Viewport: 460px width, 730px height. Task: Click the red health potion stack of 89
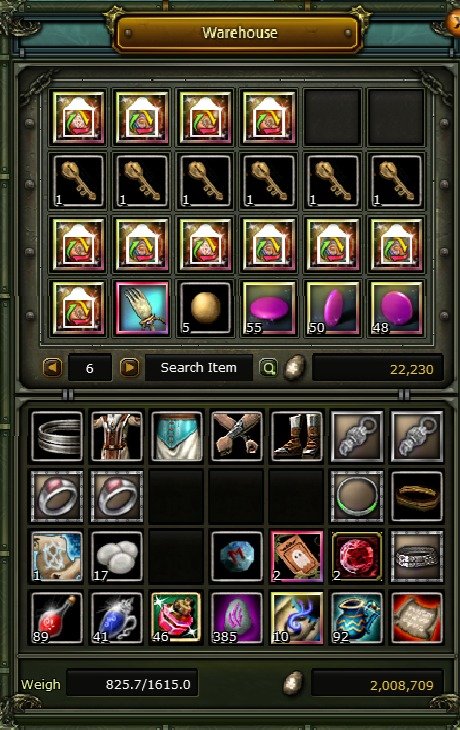[x=57, y=617]
